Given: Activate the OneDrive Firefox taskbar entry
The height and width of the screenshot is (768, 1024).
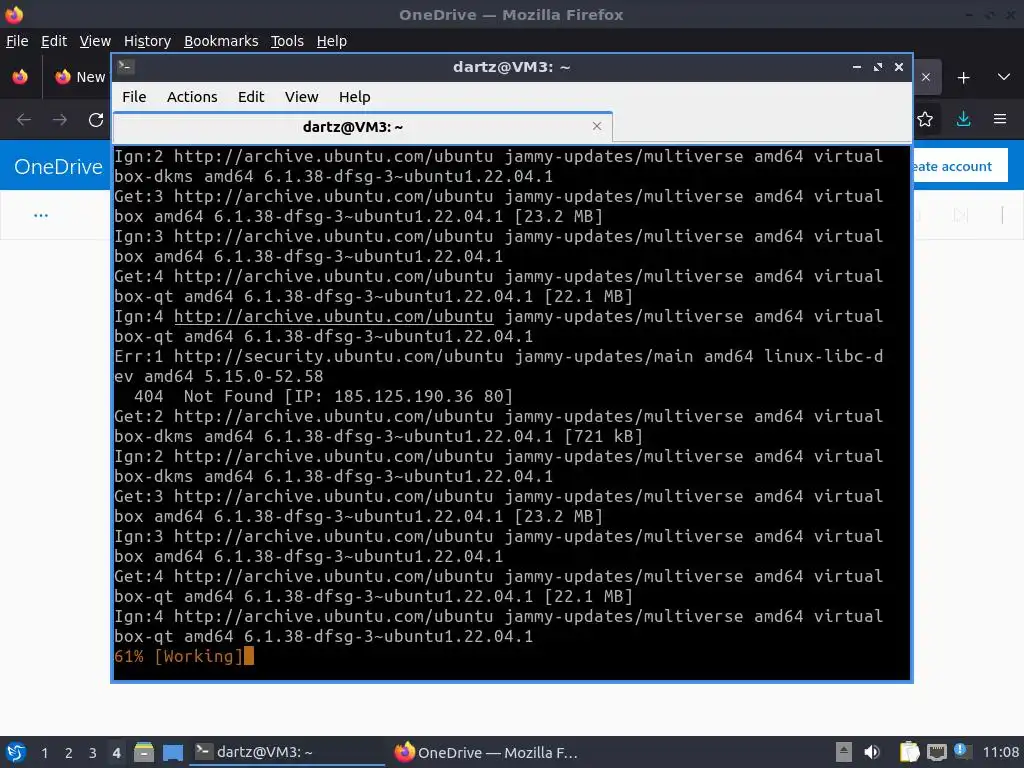Looking at the screenshot, I should point(487,752).
